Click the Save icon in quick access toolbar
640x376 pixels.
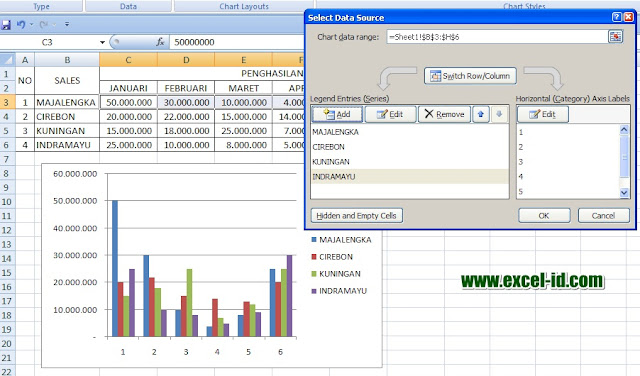pyautogui.click(x=6, y=25)
